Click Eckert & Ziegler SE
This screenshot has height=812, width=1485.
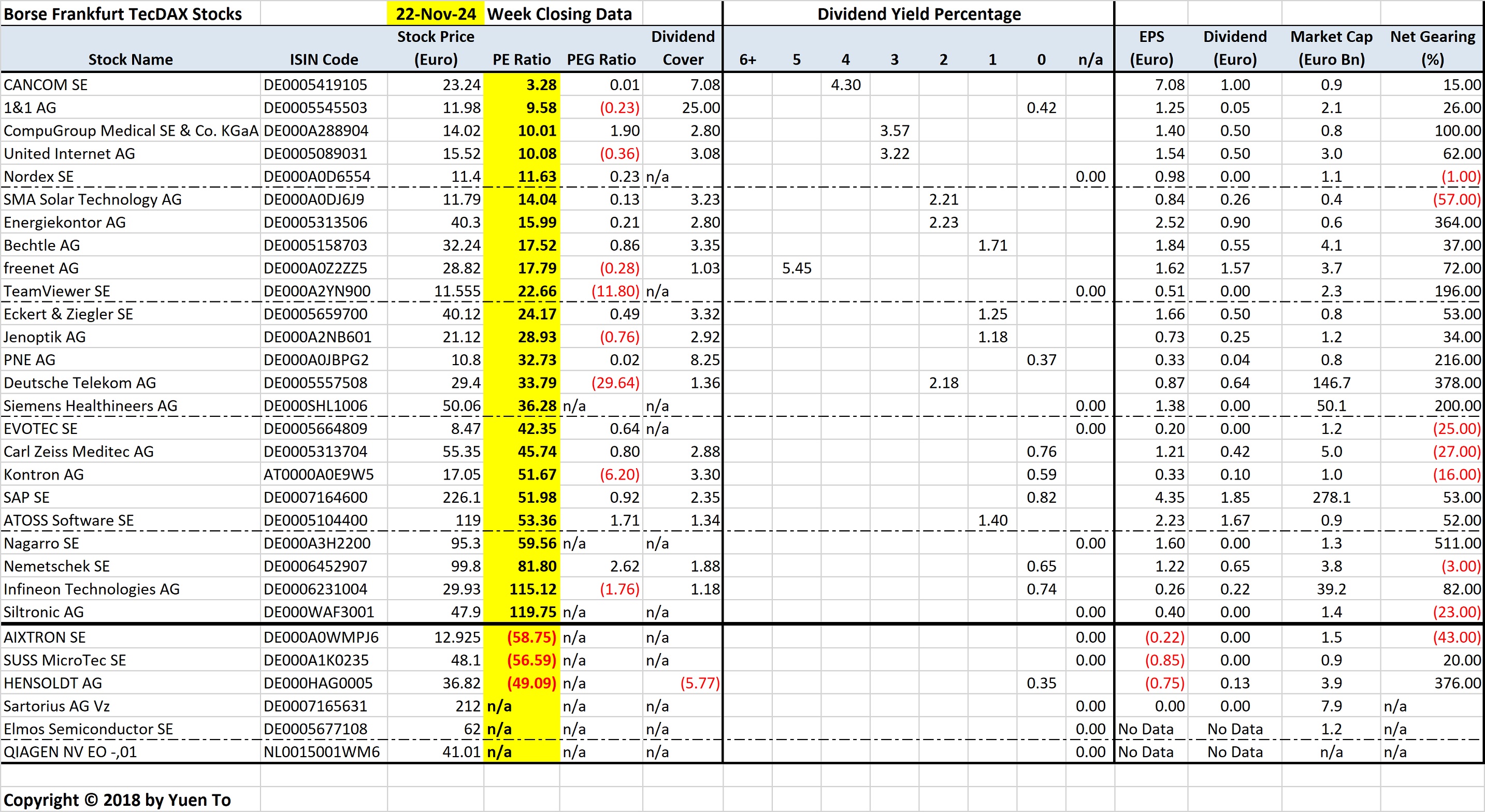point(68,314)
